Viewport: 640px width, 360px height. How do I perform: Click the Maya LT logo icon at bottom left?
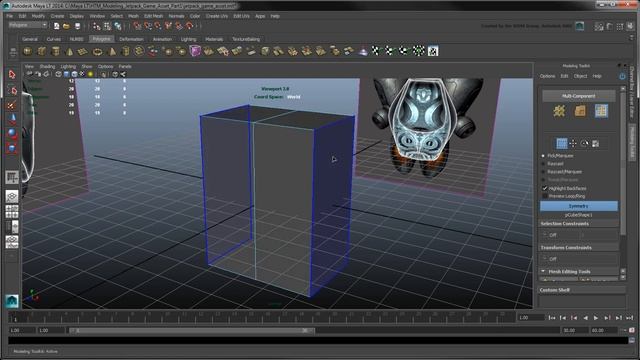pyautogui.click(x=12, y=301)
